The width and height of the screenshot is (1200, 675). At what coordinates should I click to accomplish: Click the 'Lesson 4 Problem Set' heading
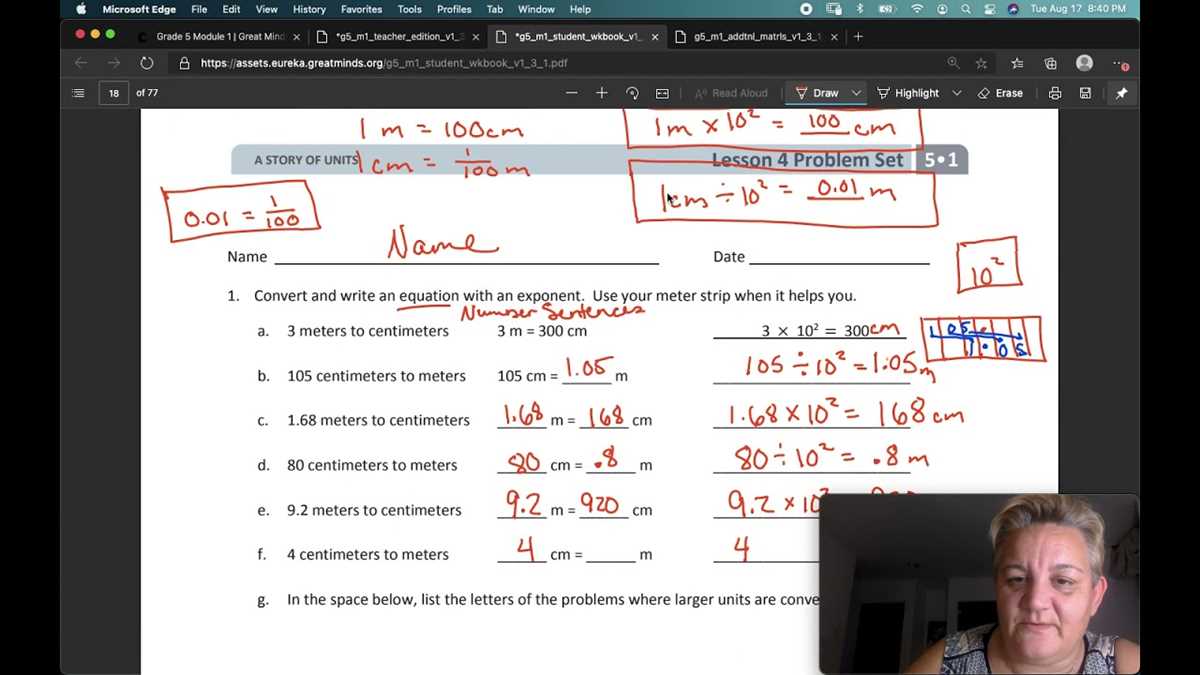(807, 160)
